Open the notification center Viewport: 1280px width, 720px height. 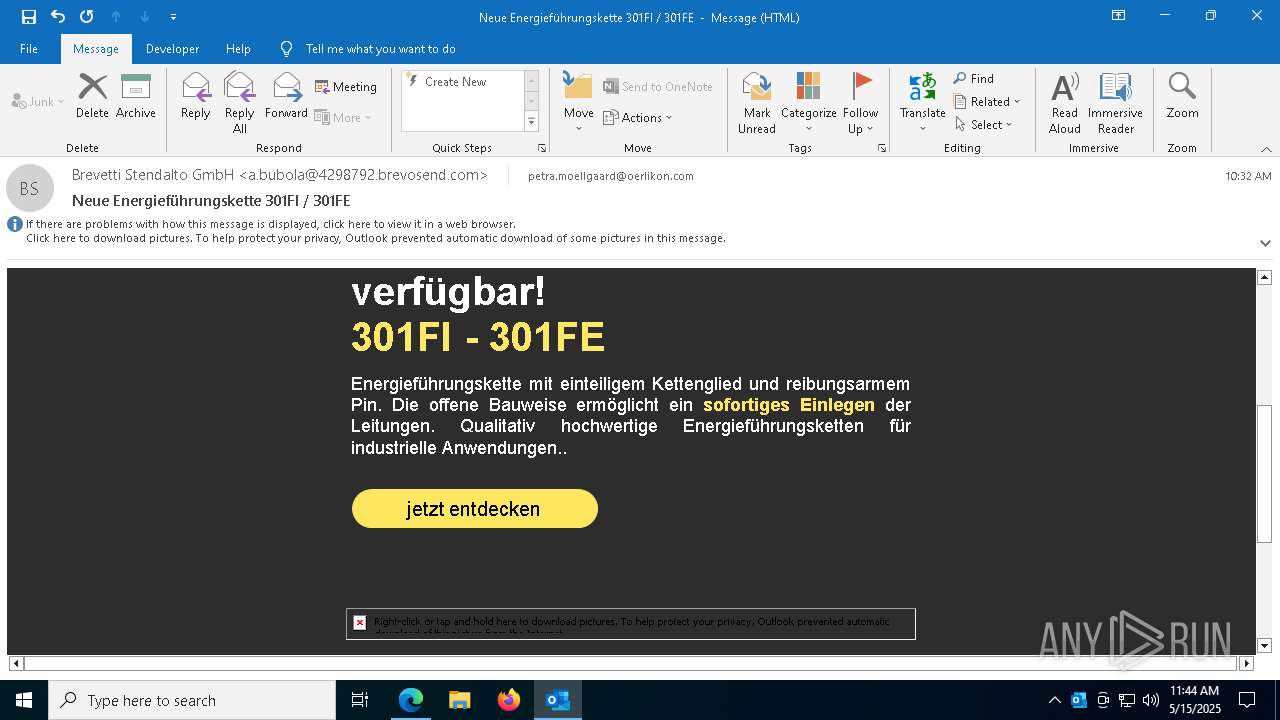(1247, 700)
